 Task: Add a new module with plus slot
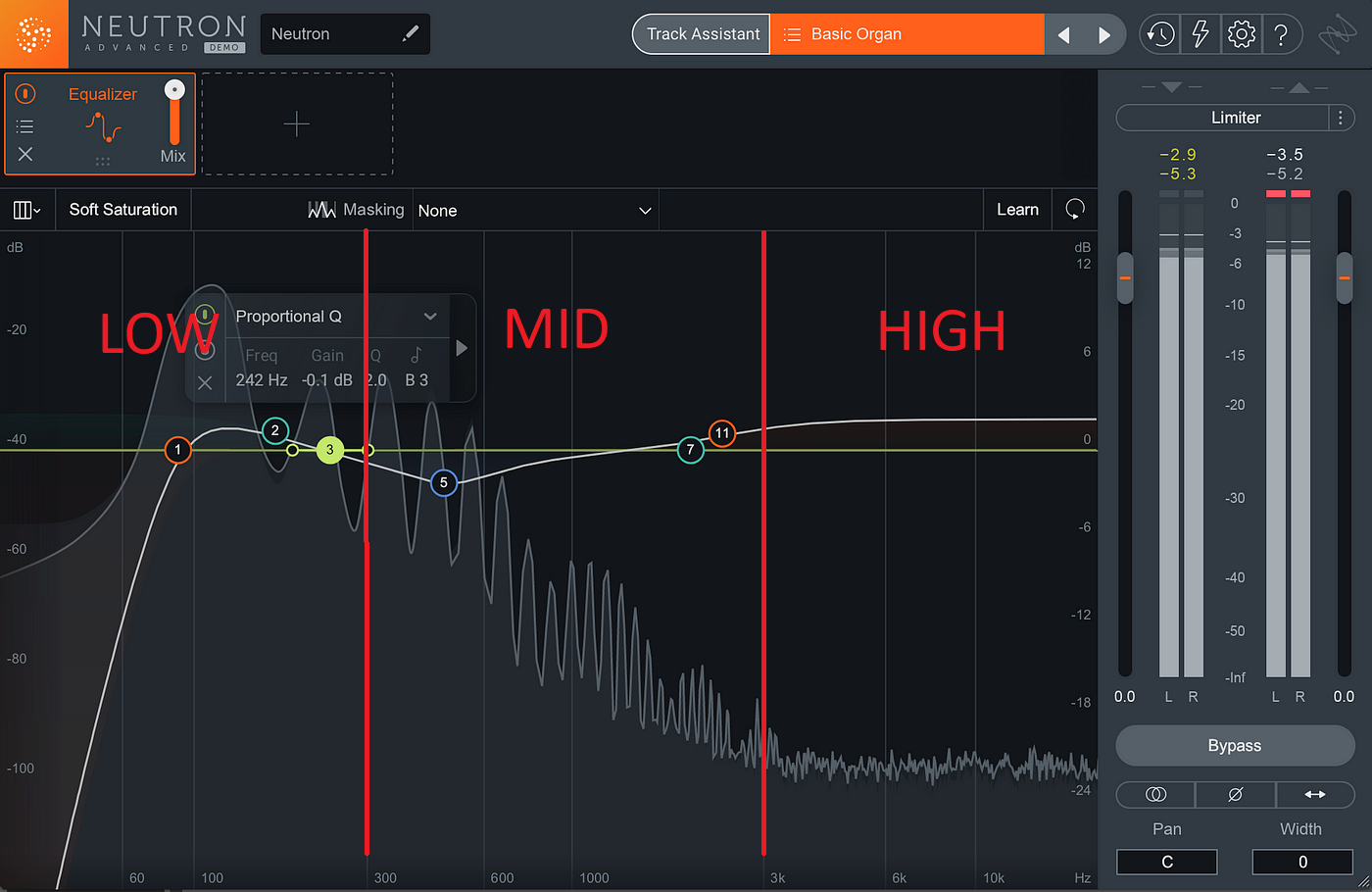click(x=297, y=124)
